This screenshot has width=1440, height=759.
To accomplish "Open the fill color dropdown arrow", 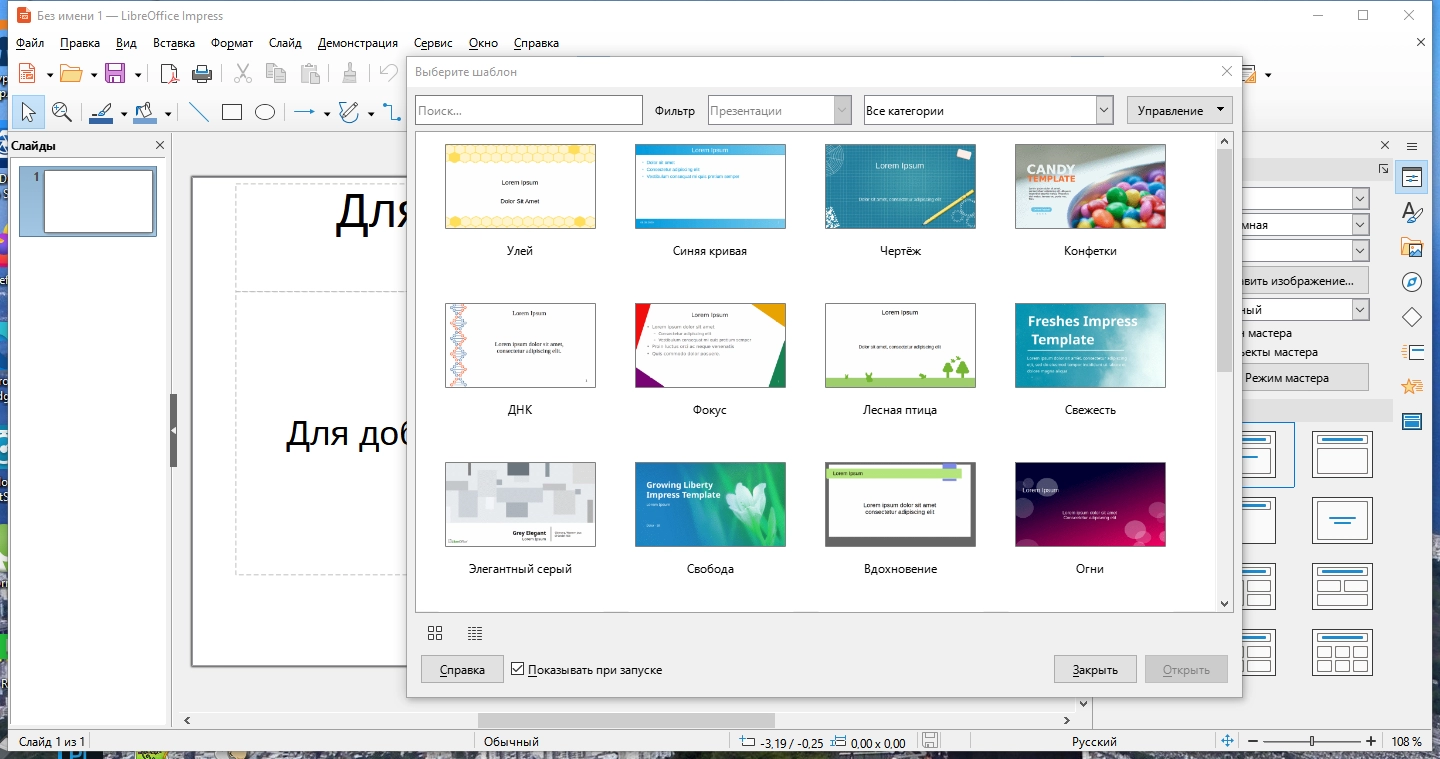I will pyautogui.click(x=168, y=113).
